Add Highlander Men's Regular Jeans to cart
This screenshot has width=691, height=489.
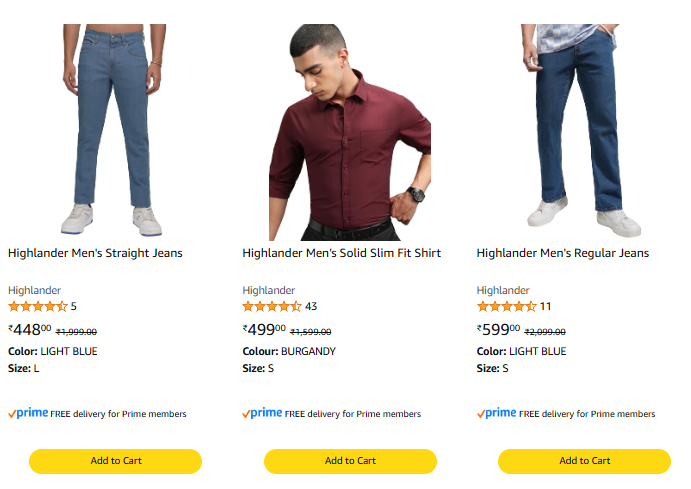(x=584, y=461)
